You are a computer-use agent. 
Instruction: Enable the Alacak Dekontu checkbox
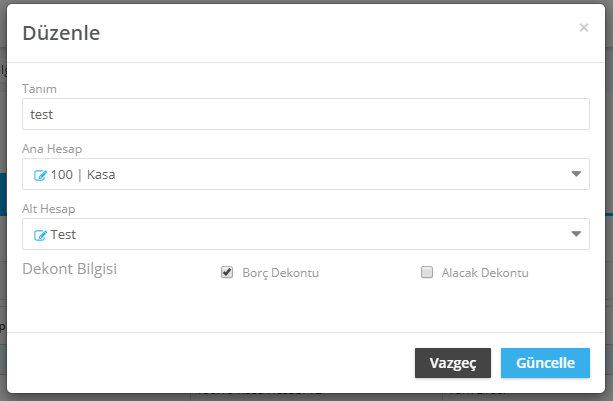tap(427, 272)
